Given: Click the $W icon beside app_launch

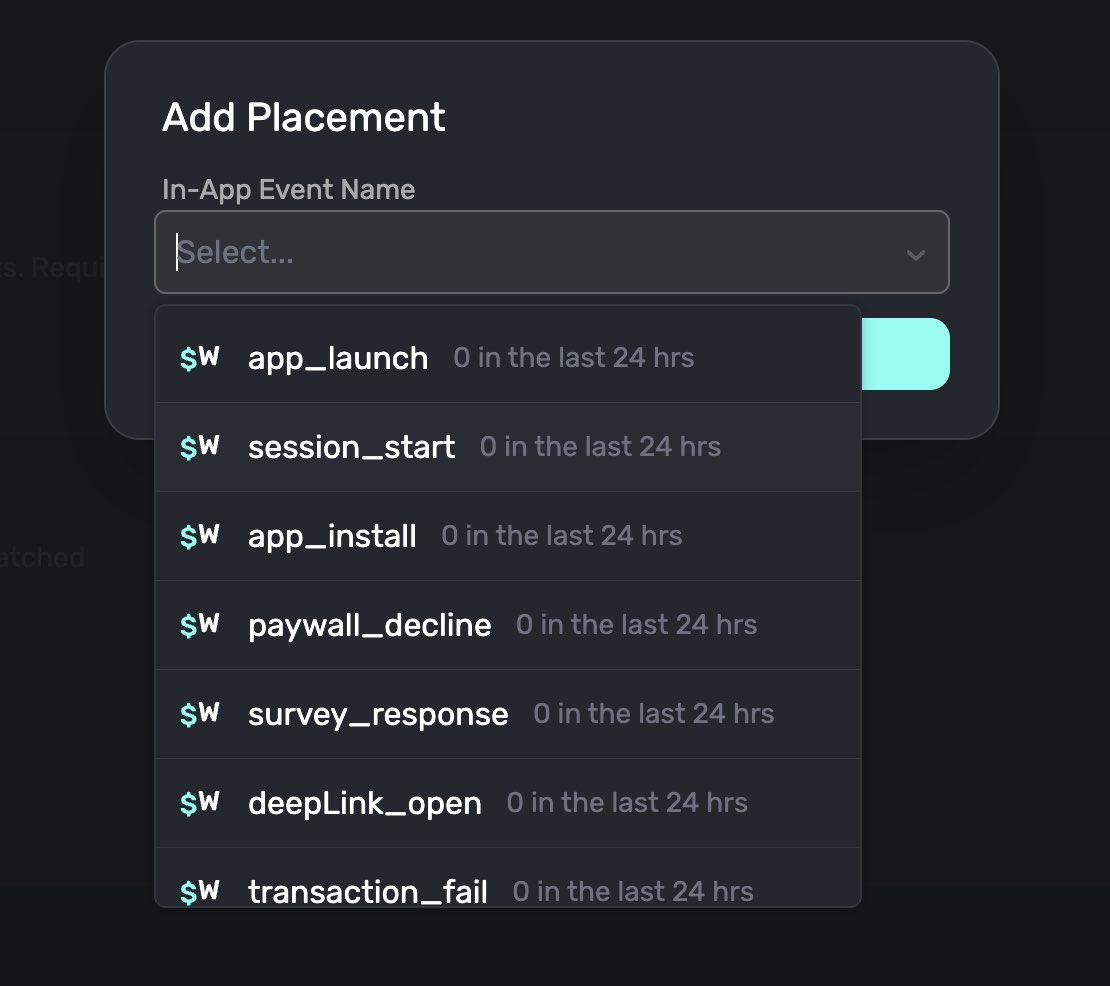Looking at the screenshot, I should (x=200, y=357).
